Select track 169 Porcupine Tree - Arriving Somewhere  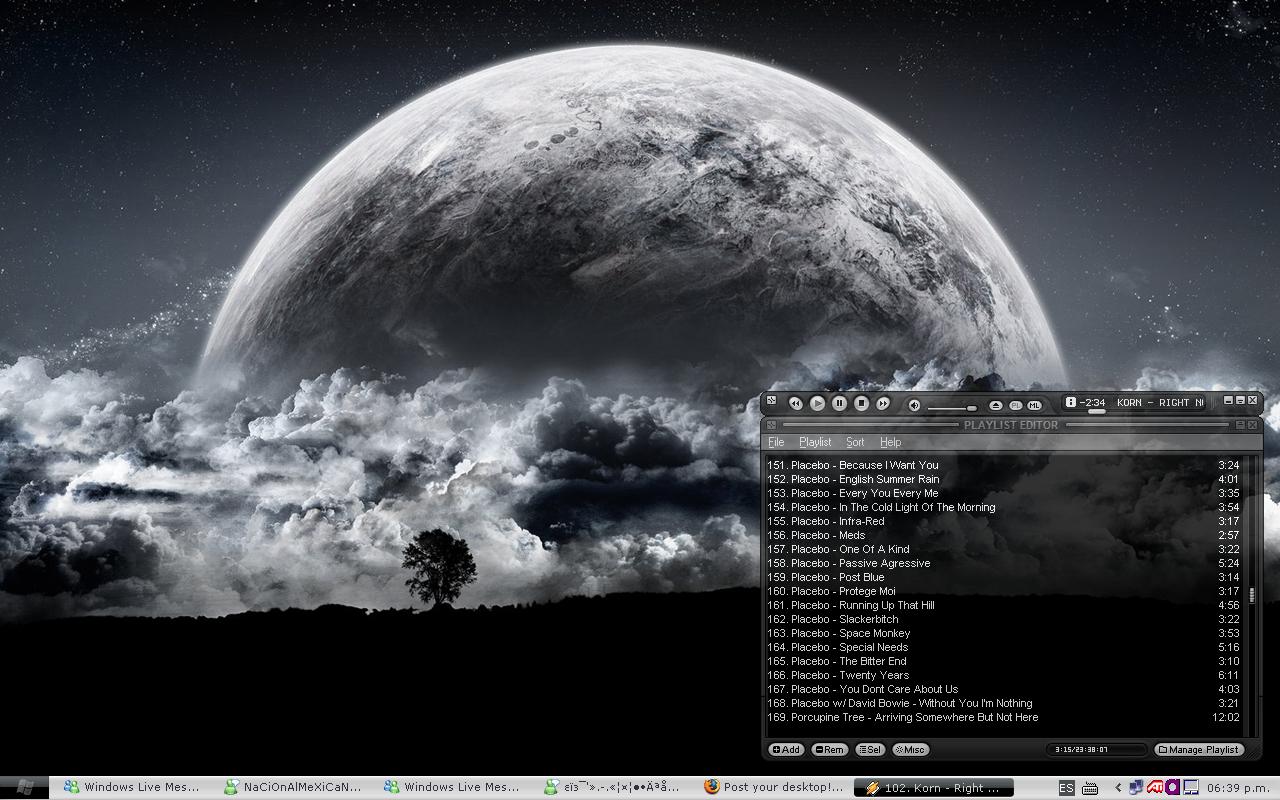[1003, 717]
